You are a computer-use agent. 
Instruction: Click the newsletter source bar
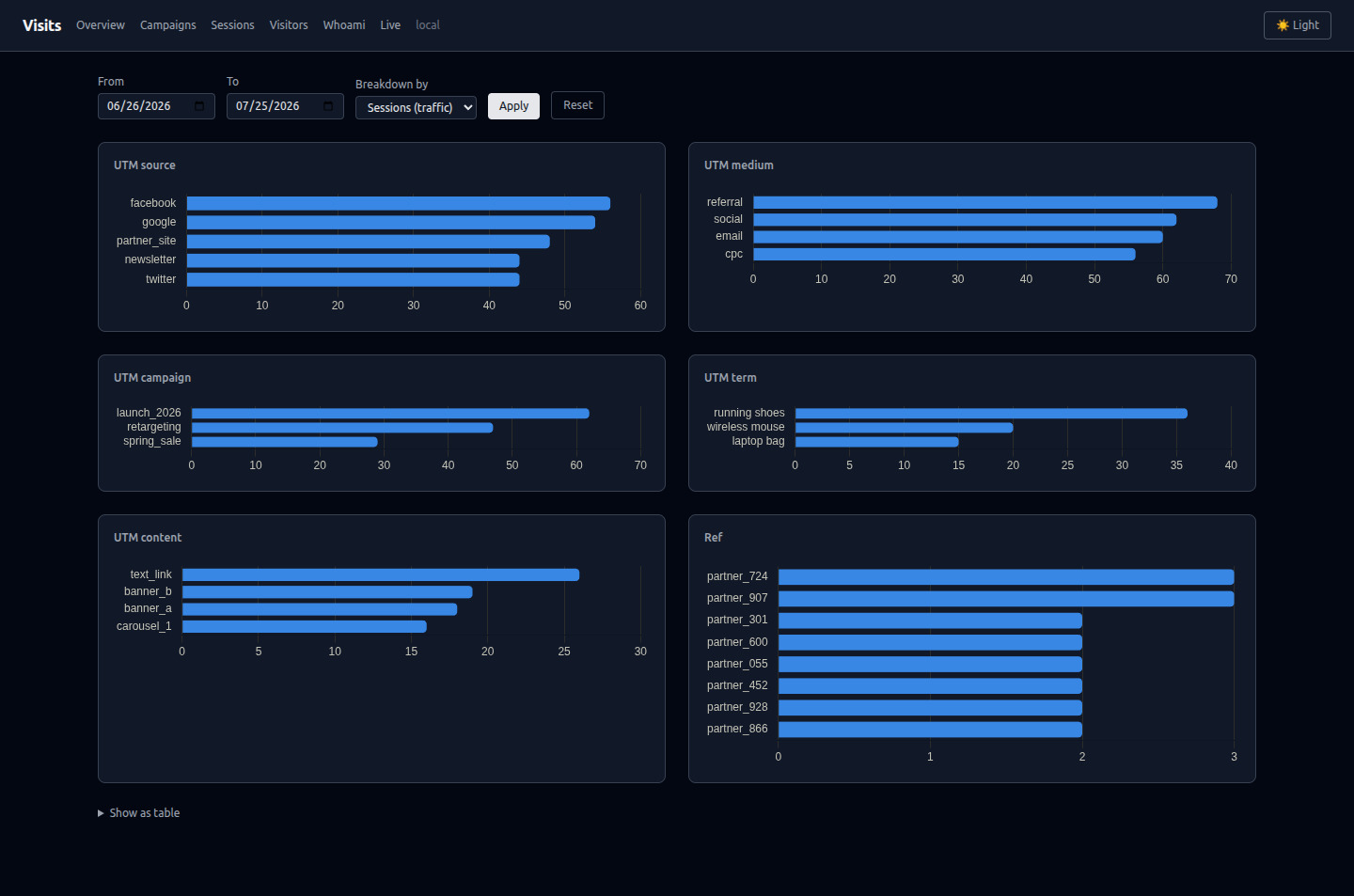tap(354, 260)
